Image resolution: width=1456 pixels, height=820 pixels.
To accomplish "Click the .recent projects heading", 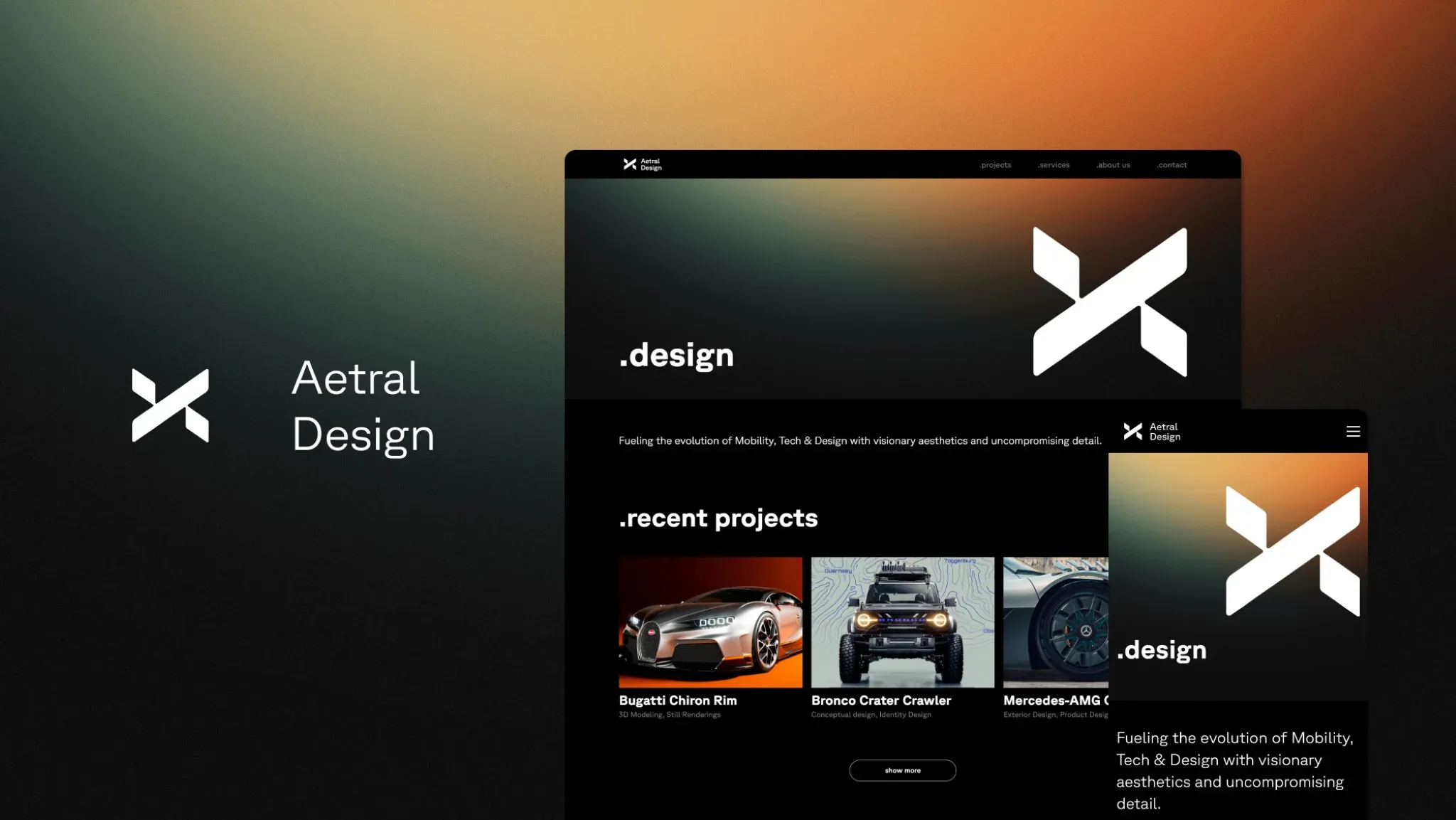I will coord(718,518).
